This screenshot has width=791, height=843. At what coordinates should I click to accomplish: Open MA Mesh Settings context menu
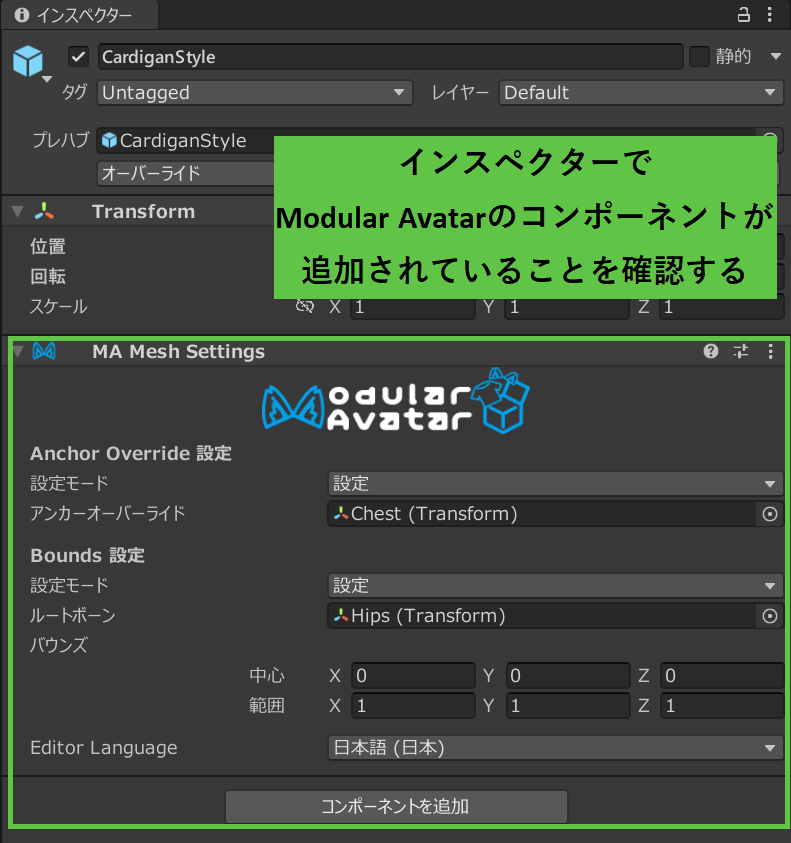click(x=770, y=351)
